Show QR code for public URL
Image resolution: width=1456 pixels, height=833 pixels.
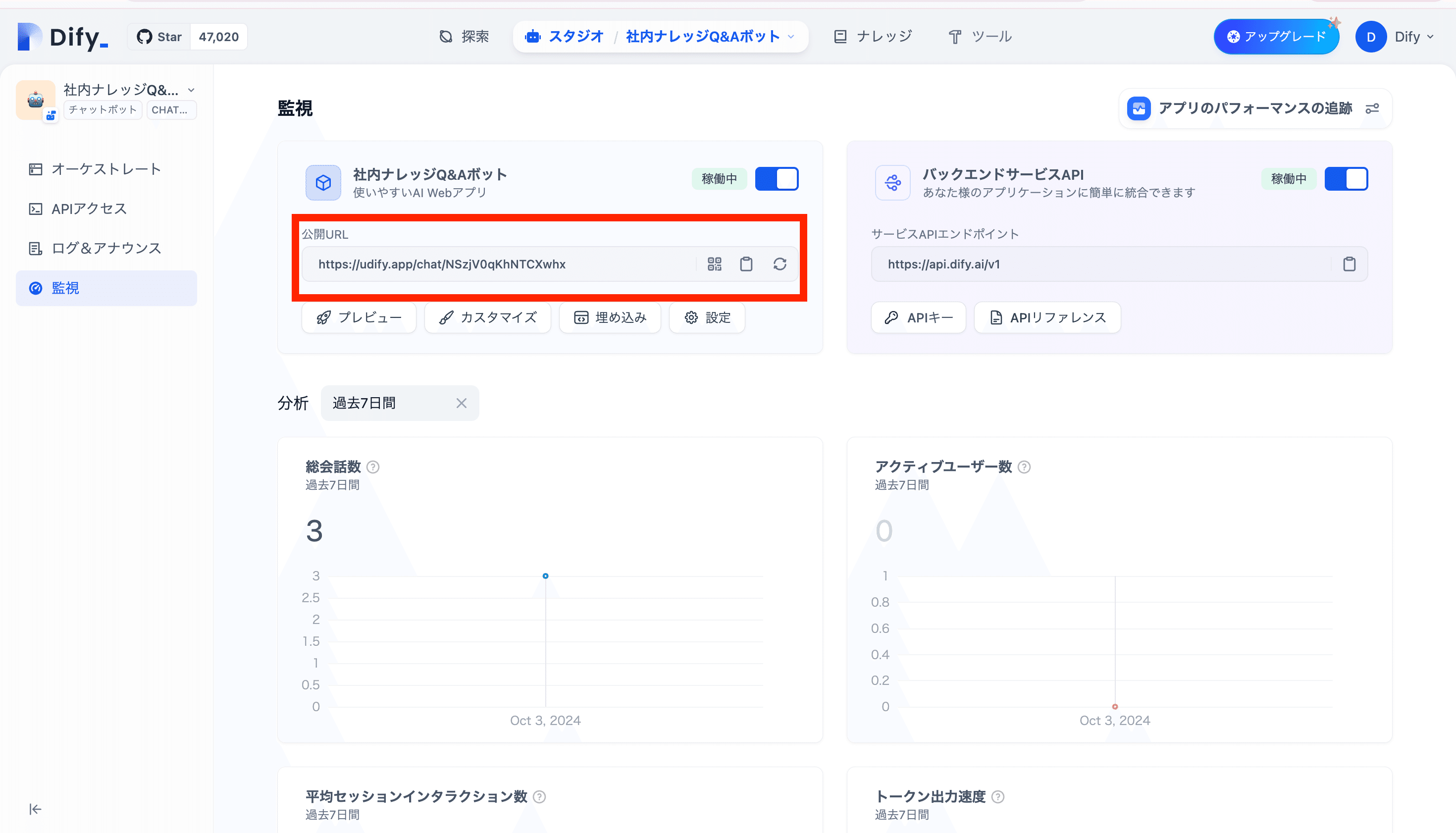[714, 264]
